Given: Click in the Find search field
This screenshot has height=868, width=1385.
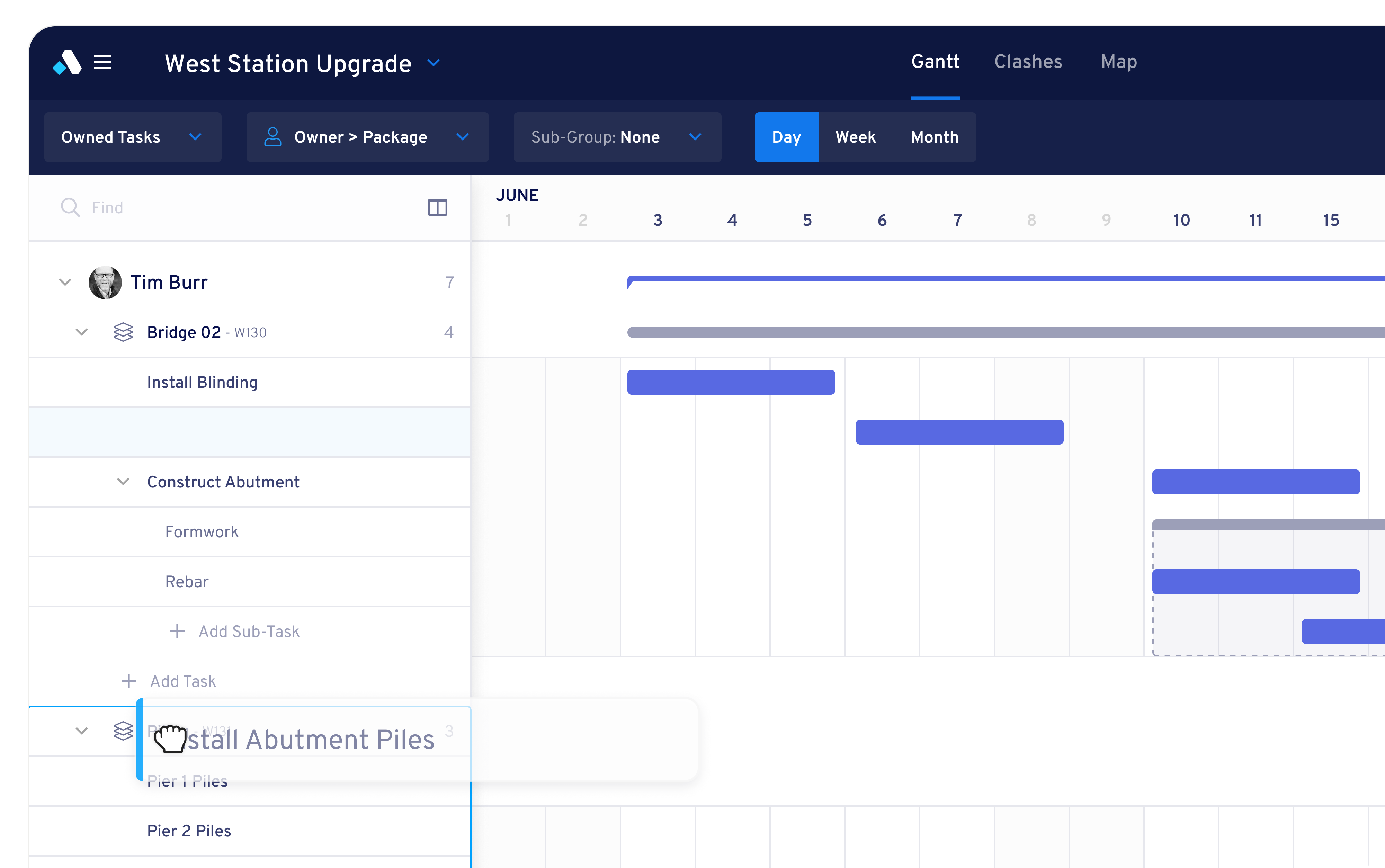Looking at the screenshot, I should pos(230,207).
